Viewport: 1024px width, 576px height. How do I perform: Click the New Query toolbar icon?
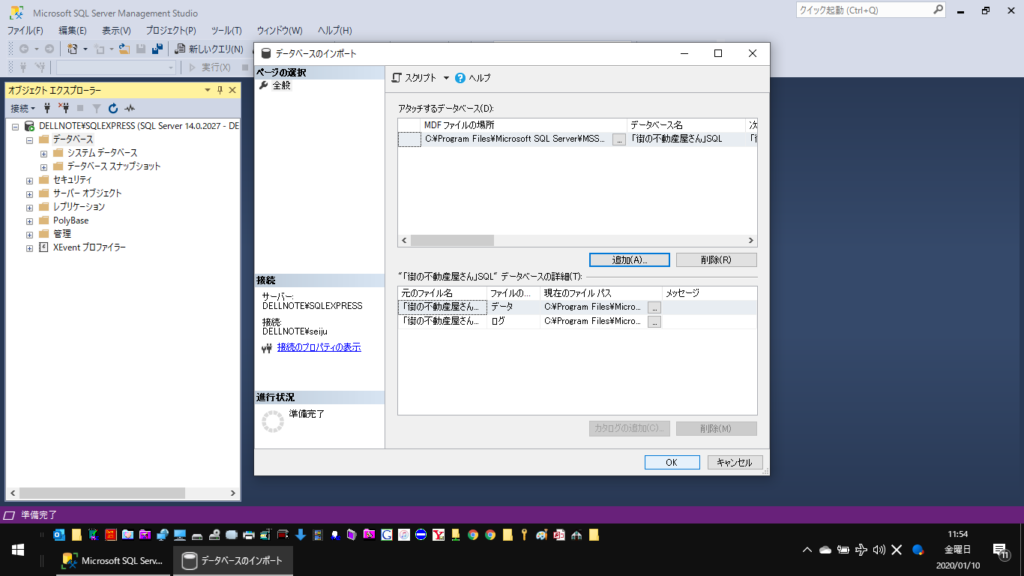click(180, 49)
